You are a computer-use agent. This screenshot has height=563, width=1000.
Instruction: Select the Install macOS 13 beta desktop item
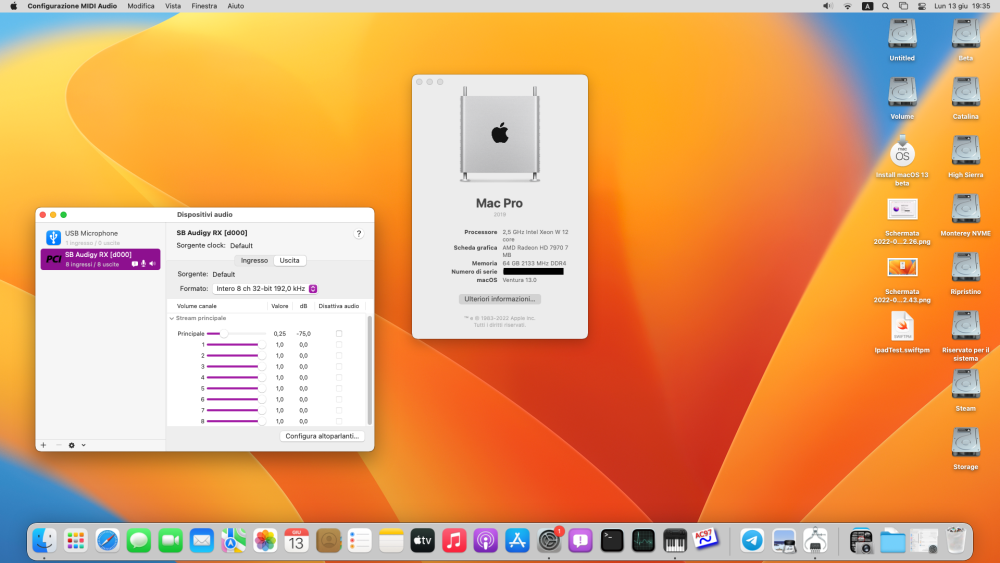(x=902, y=162)
